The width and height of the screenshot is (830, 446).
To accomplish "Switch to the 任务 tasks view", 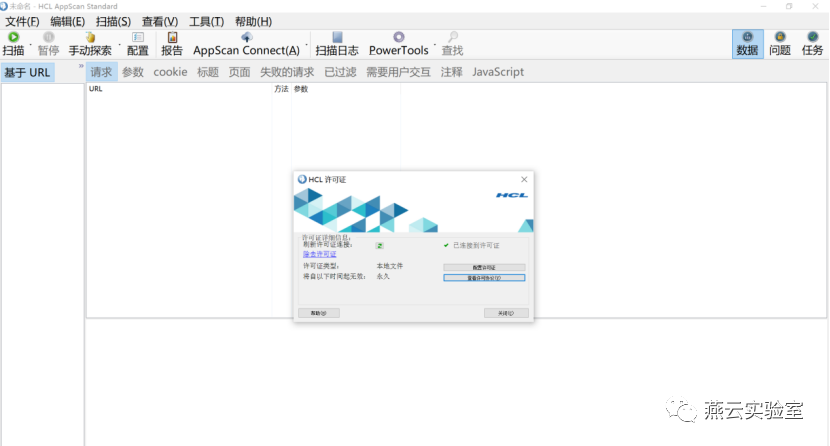I will pyautogui.click(x=812, y=43).
